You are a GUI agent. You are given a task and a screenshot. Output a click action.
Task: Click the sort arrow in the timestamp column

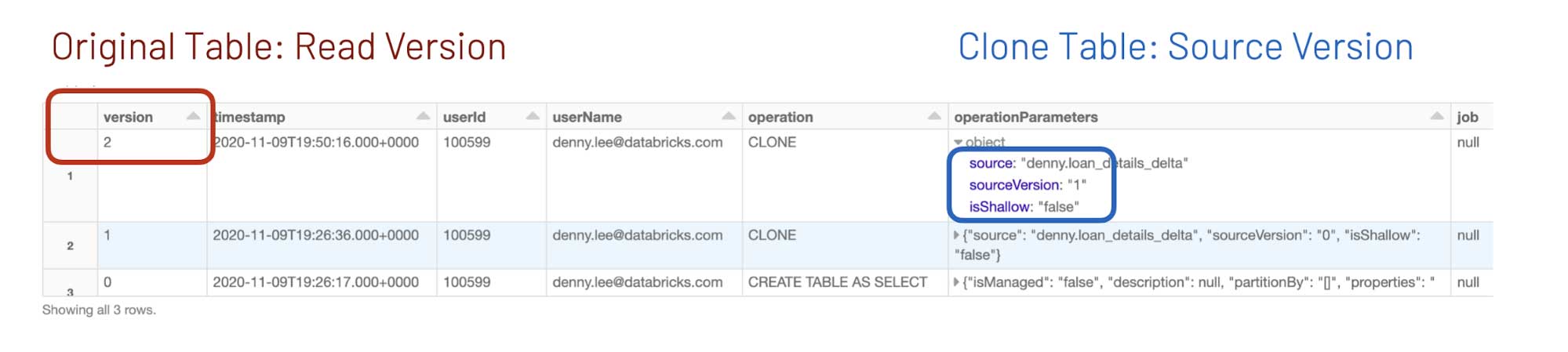pyautogui.click(x=423, y=116)
